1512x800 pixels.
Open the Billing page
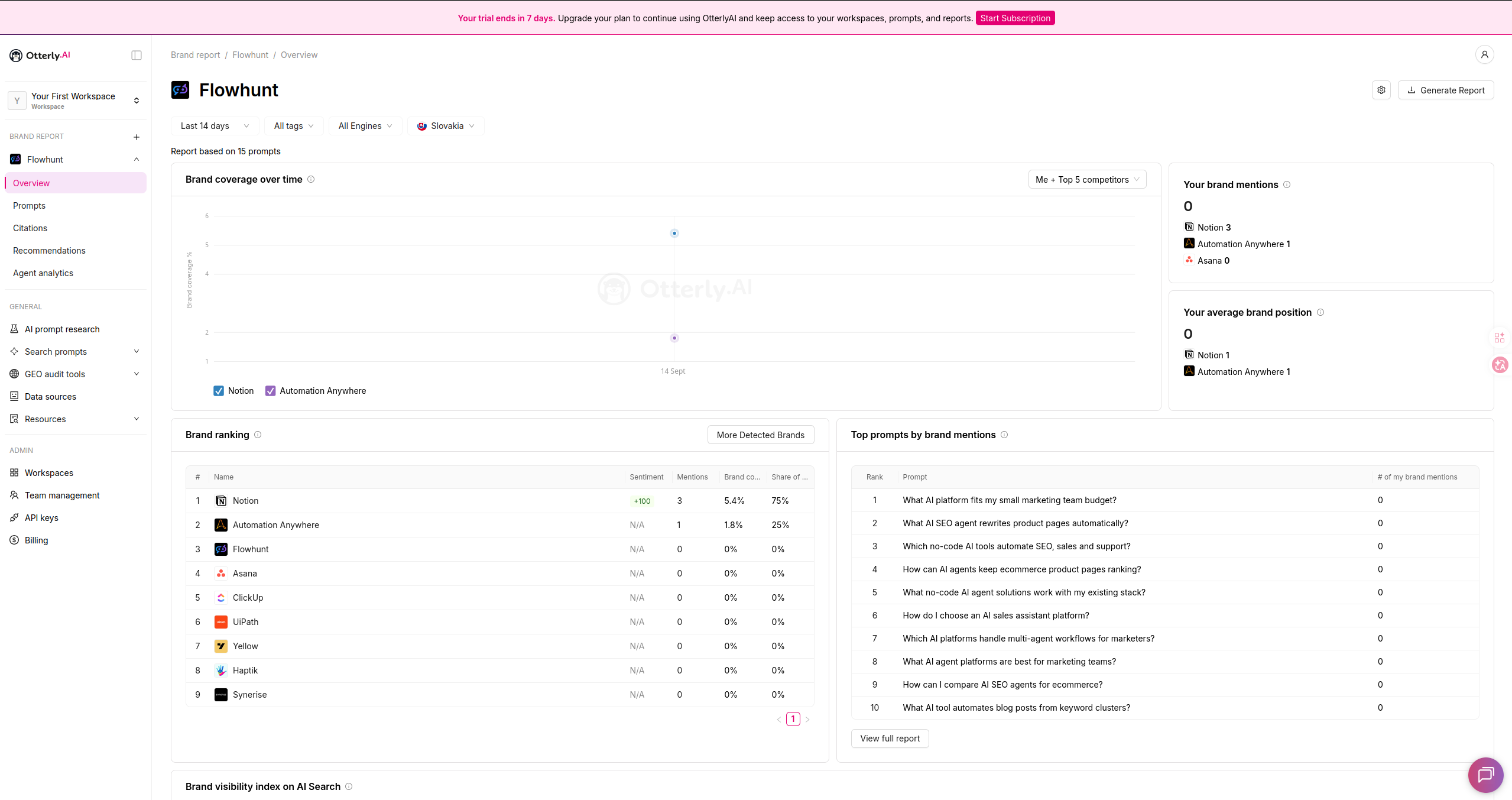(76, 540)
